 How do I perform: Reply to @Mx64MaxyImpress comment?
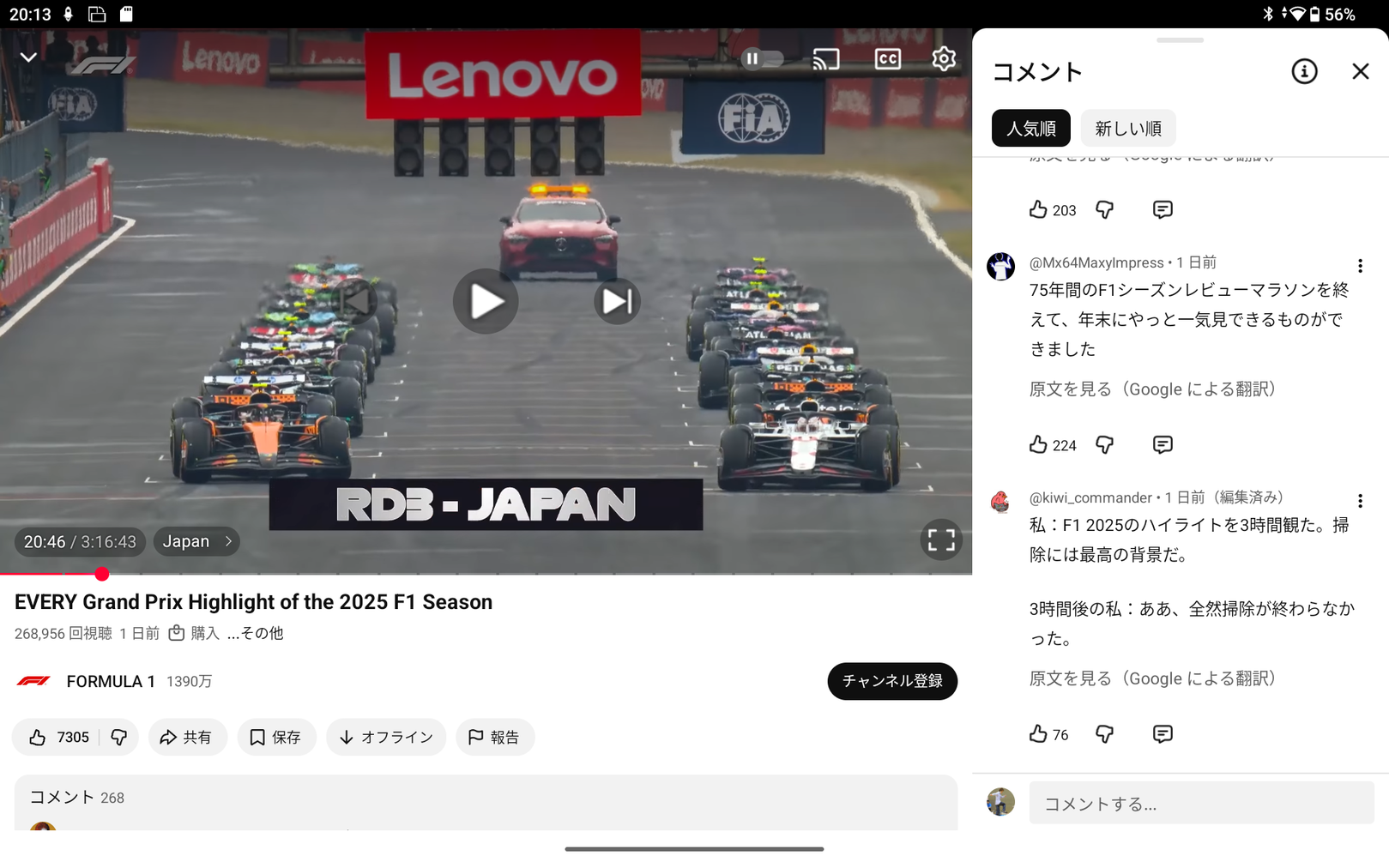click(1162, 444)
